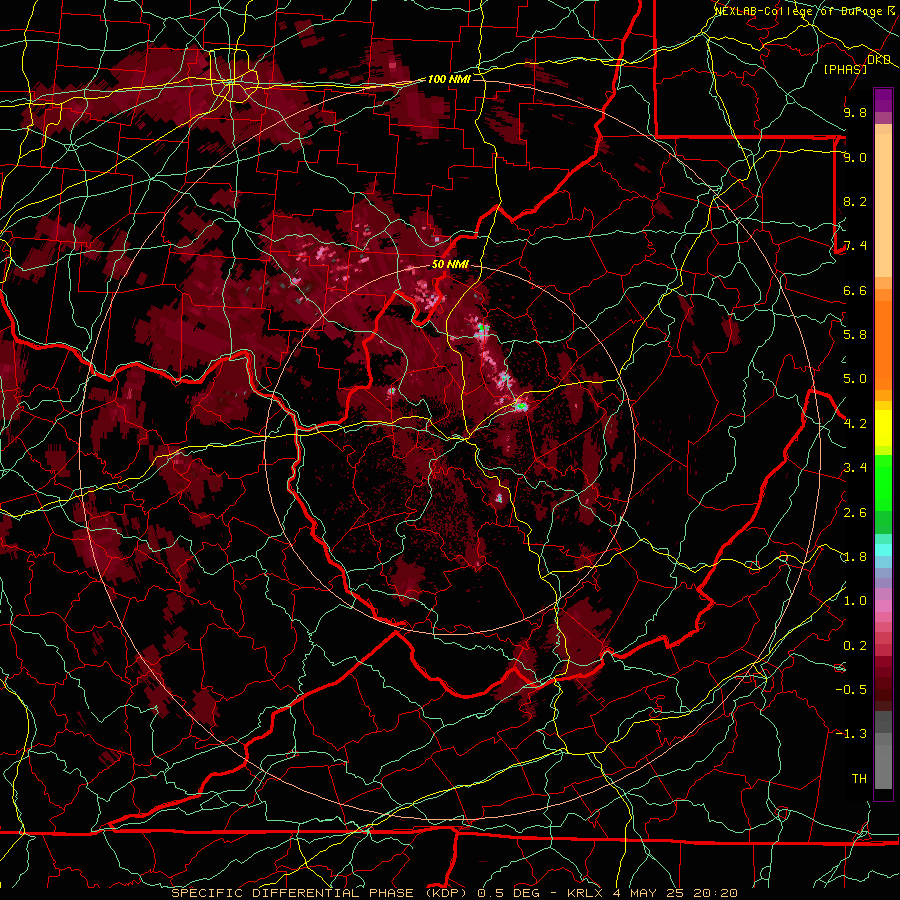Click the 4.2 scale value label
This screenshot has height=900, width=900.
[x=855, y=424]
